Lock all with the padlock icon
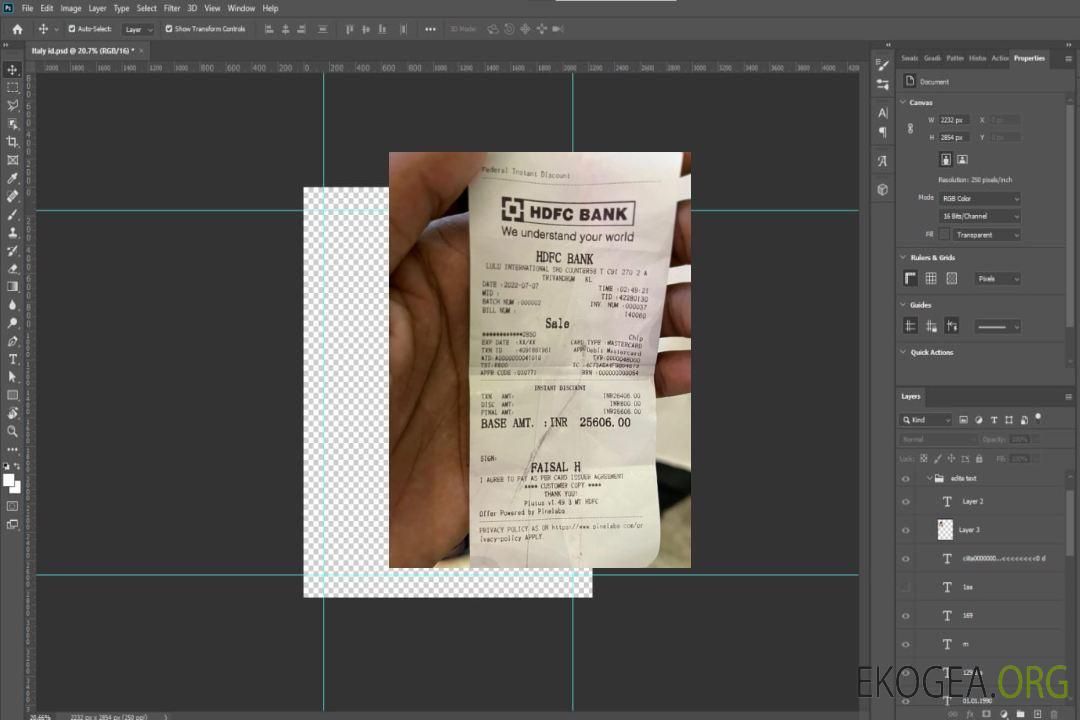The height and width of the screenshot is (720, 1080). 979,458
